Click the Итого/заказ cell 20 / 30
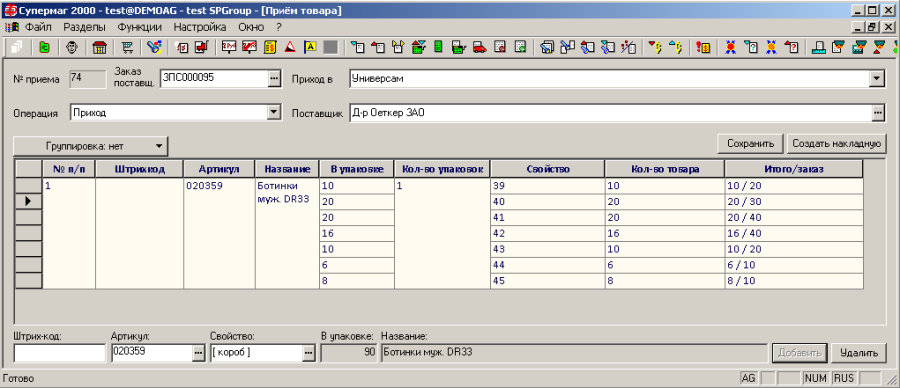The image size is (900, 388). point(794,201)
